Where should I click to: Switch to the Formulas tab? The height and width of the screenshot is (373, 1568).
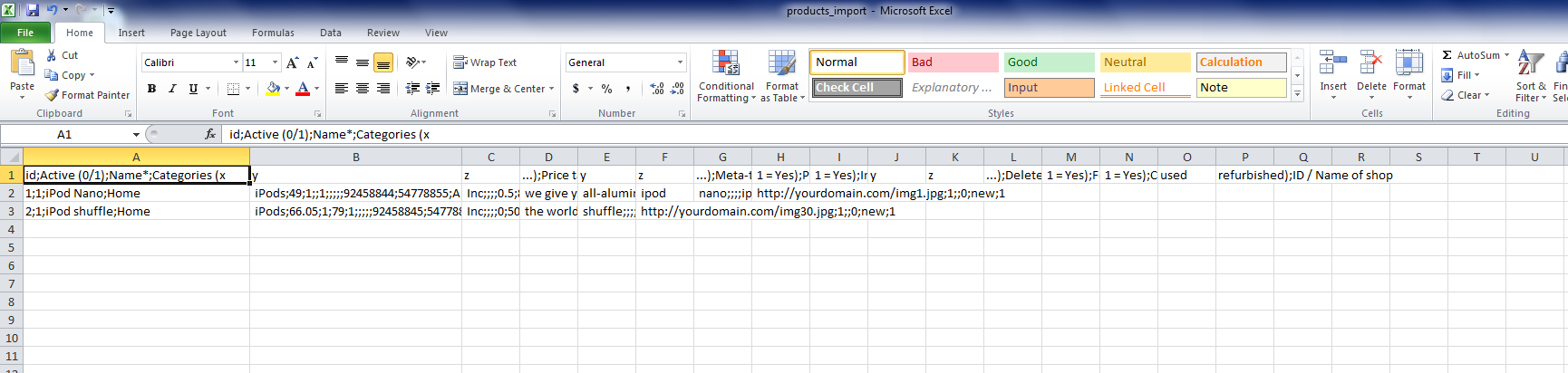pyautogui.click(x=273, y=33)
